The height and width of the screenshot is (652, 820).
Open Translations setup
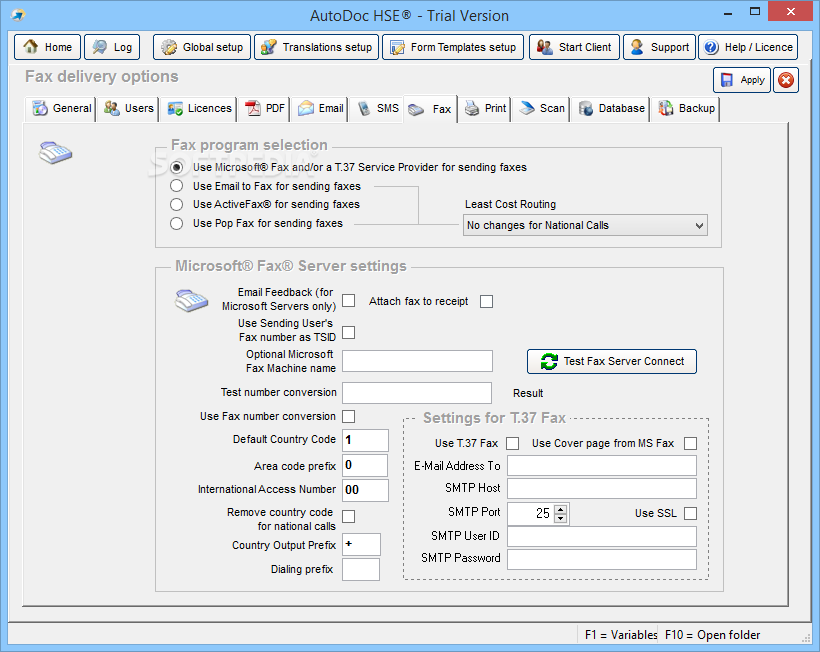tap(316, 47)
